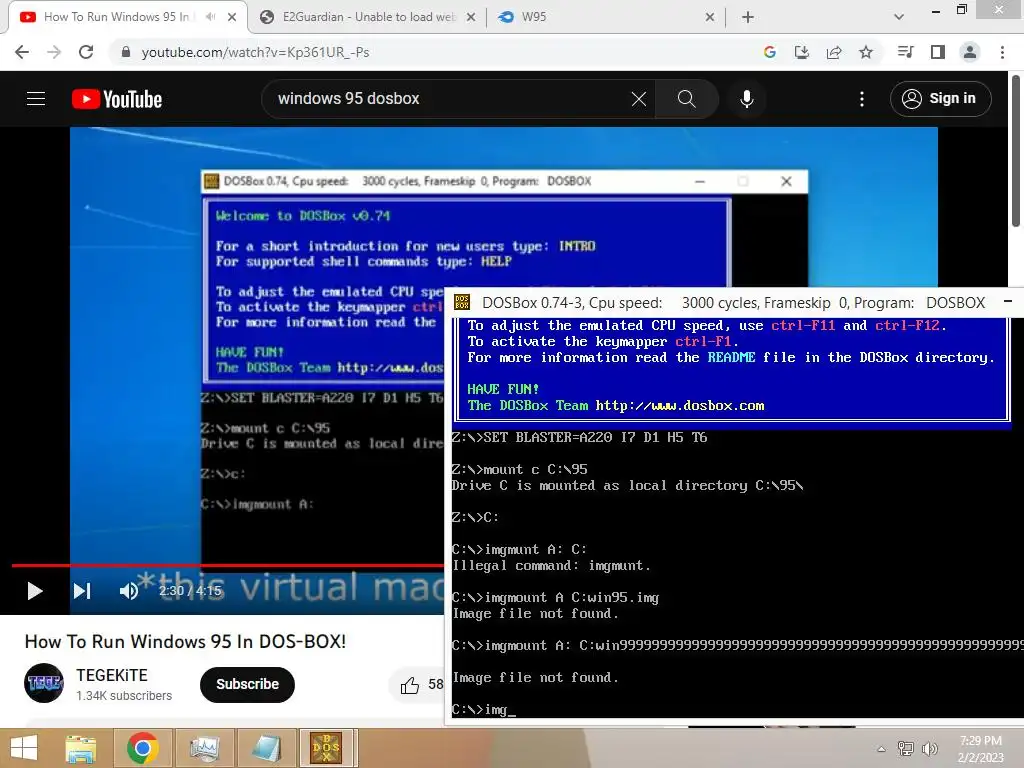Show hidden system tray icons
Screen dimensions: 1024x768
(x=881, y=749)
